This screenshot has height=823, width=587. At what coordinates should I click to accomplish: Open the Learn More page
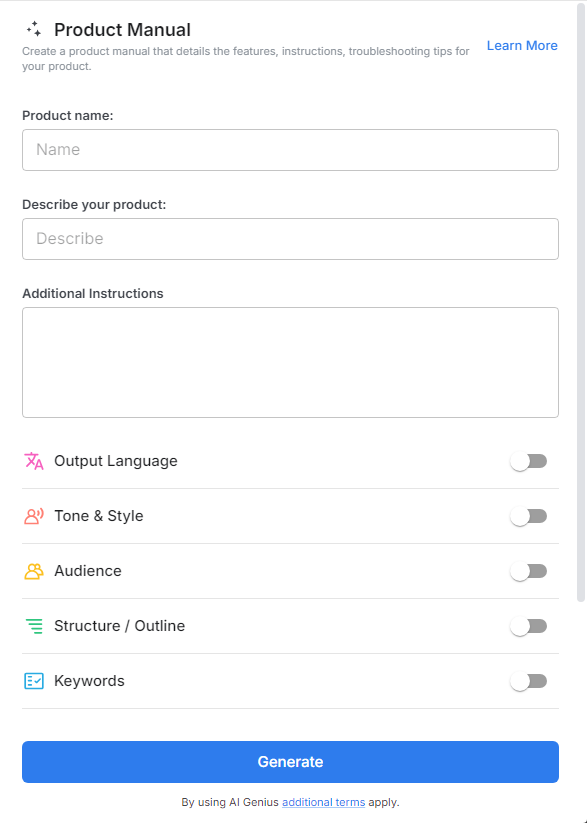point(522,45)
